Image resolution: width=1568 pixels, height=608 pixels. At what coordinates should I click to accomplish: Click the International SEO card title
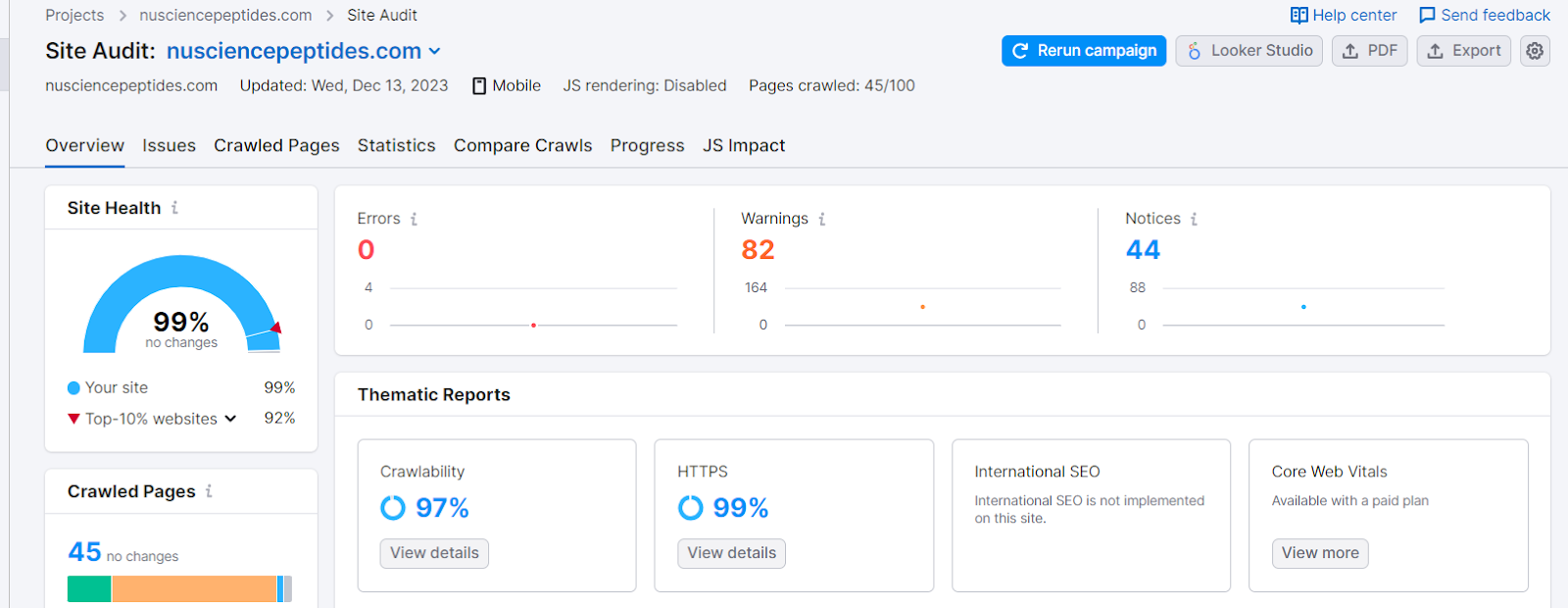1037,472
